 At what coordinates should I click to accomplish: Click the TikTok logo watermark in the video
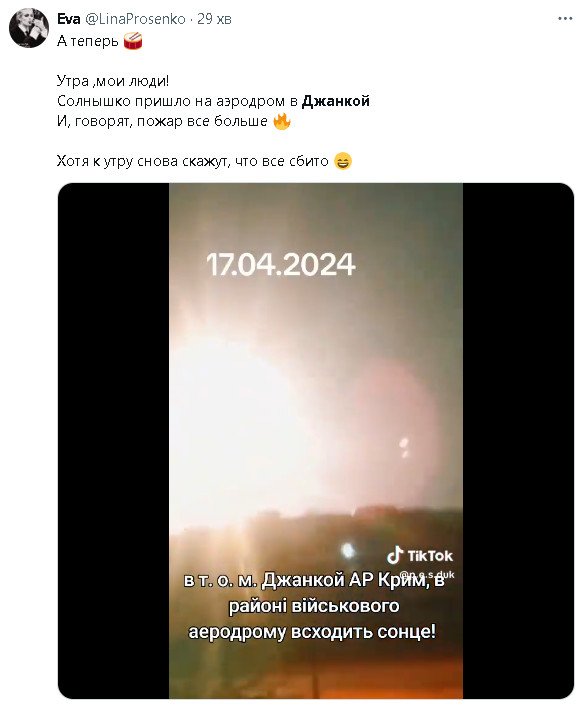pyautogui.click(x=420, y=556)
